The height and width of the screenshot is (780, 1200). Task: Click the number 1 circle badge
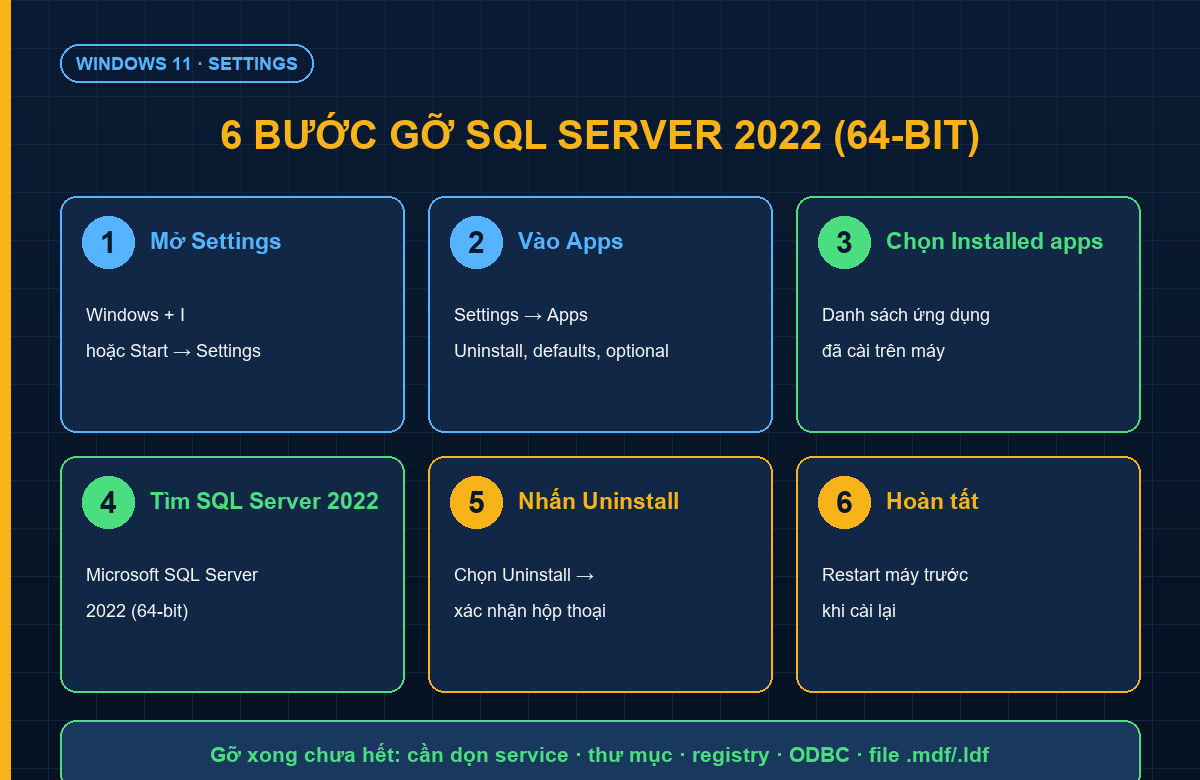pos(108,242)
